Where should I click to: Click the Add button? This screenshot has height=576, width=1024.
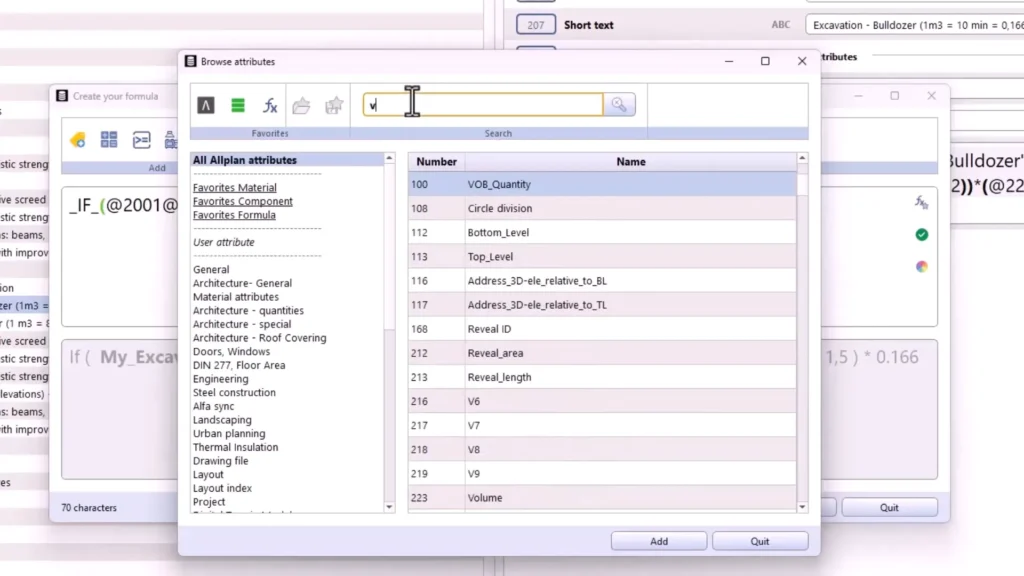[658, 540]
